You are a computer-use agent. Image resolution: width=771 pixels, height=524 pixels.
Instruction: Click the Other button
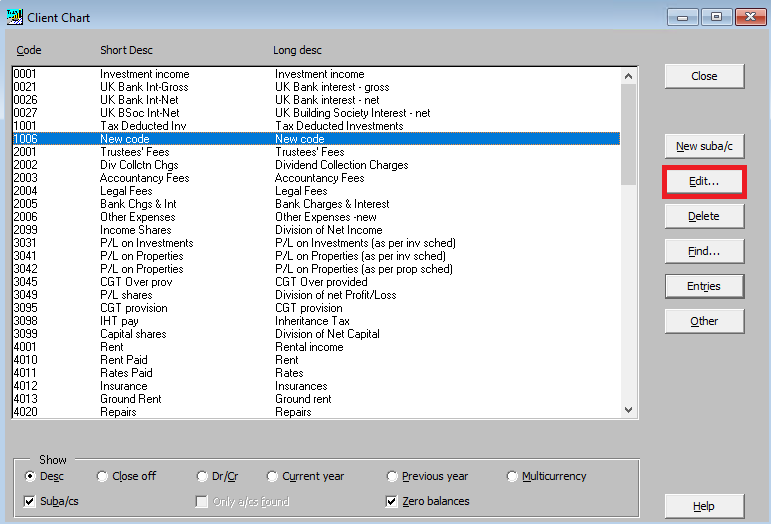click(x=704, y=321)
